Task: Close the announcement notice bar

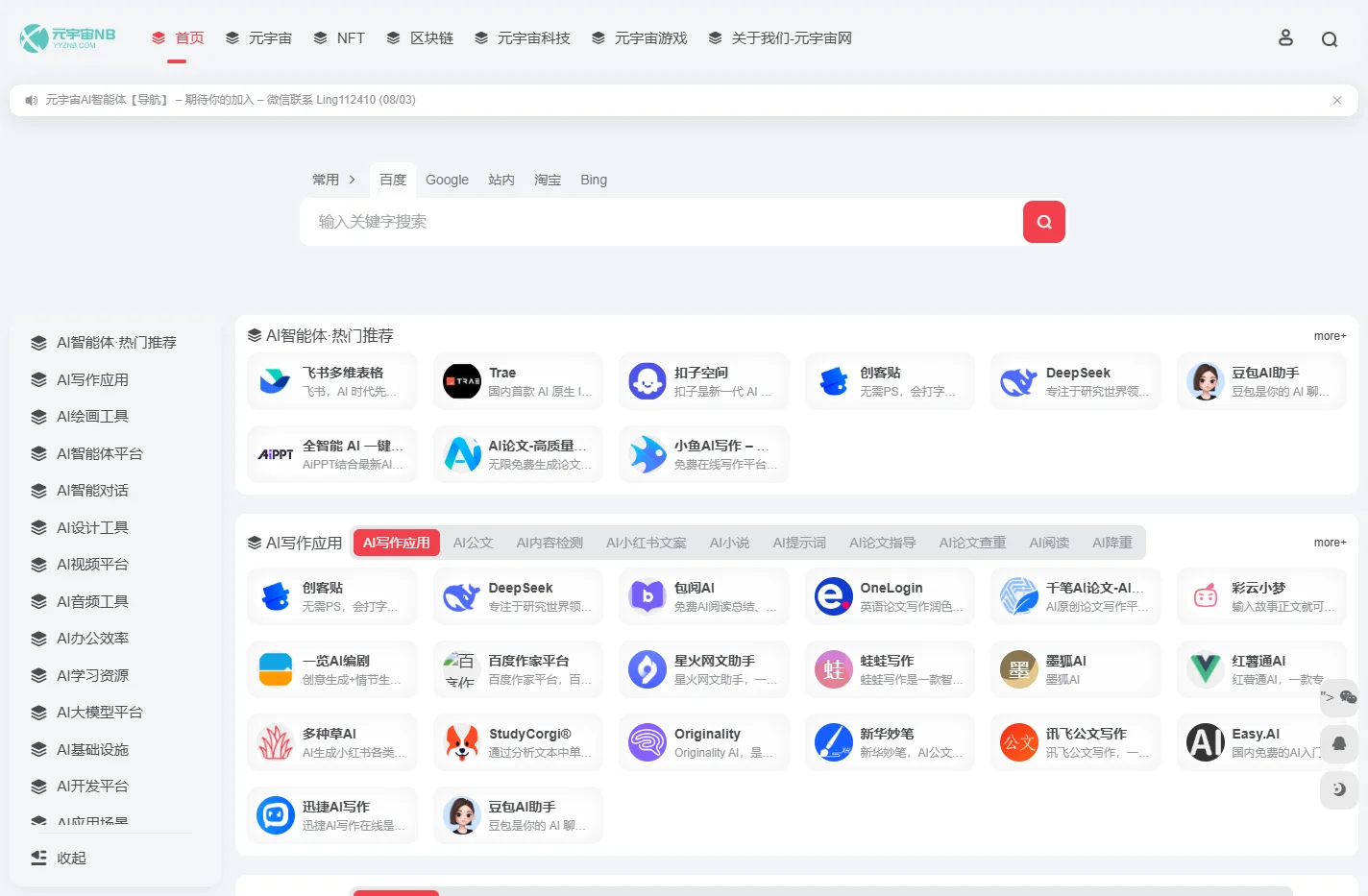Action: pos(1337,100)
